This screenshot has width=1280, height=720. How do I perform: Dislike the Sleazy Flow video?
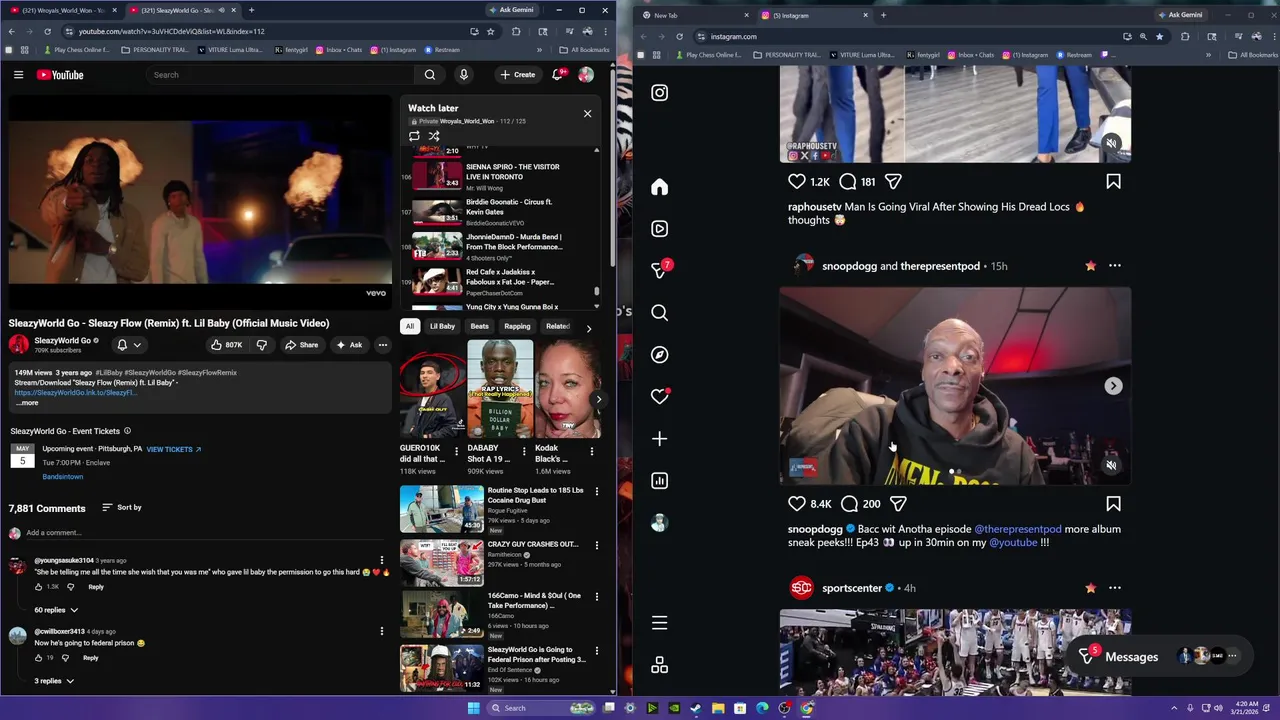(x=262, y=345)
